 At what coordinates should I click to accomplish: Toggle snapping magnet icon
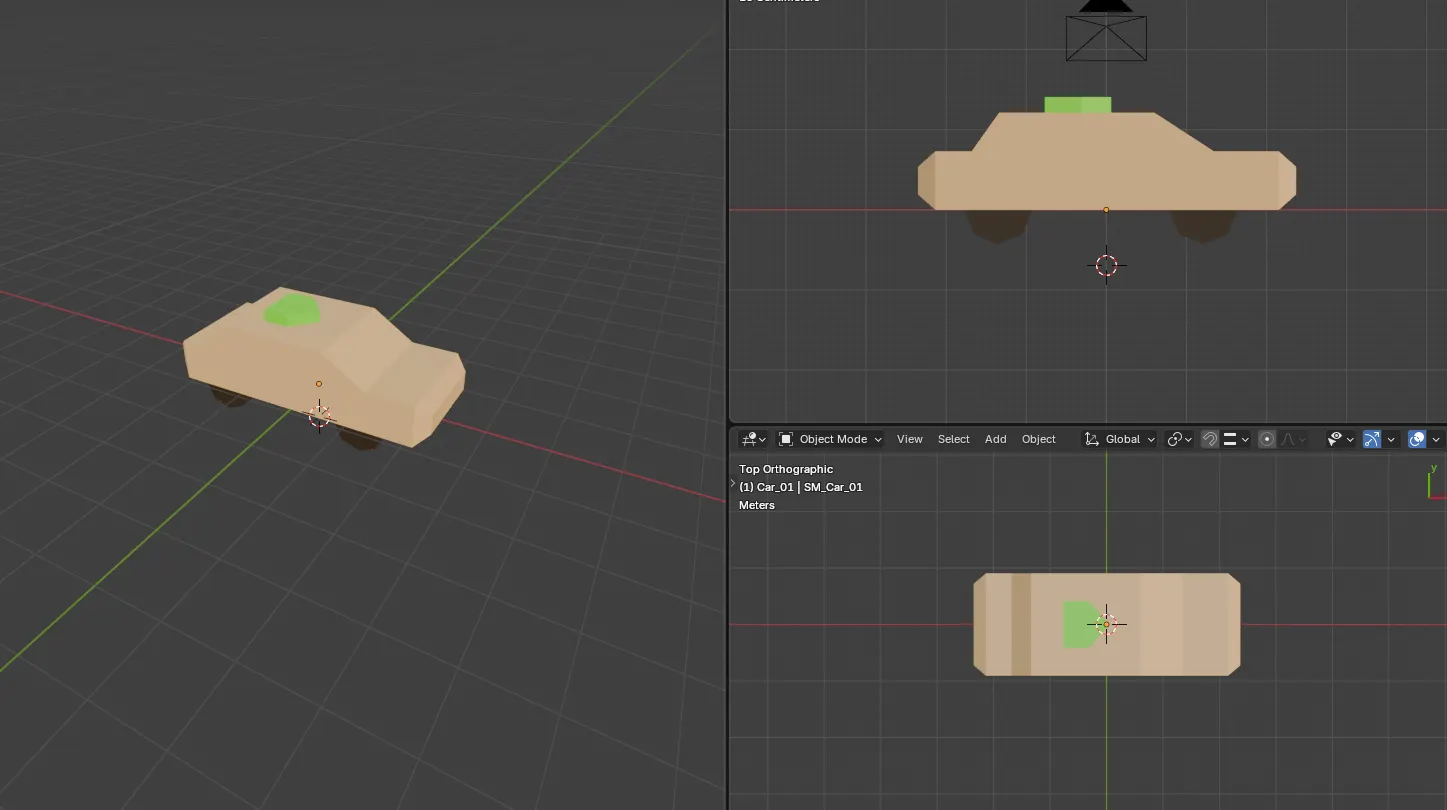pyautogui.click(x=1210, y=439)
